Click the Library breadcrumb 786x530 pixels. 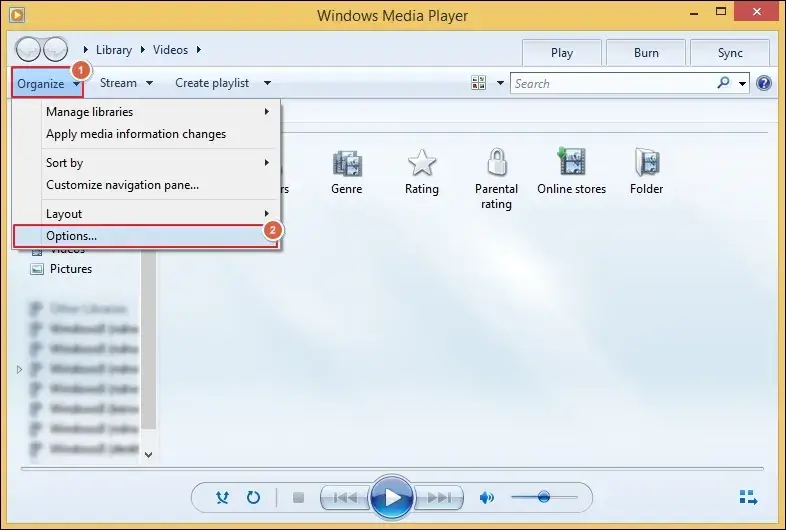114,50
